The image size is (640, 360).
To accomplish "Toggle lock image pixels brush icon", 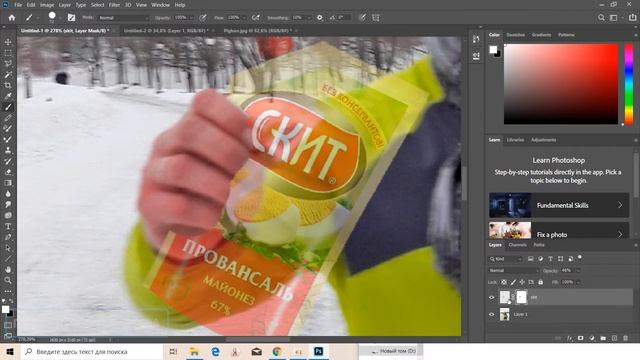I will tap(513, 282).
